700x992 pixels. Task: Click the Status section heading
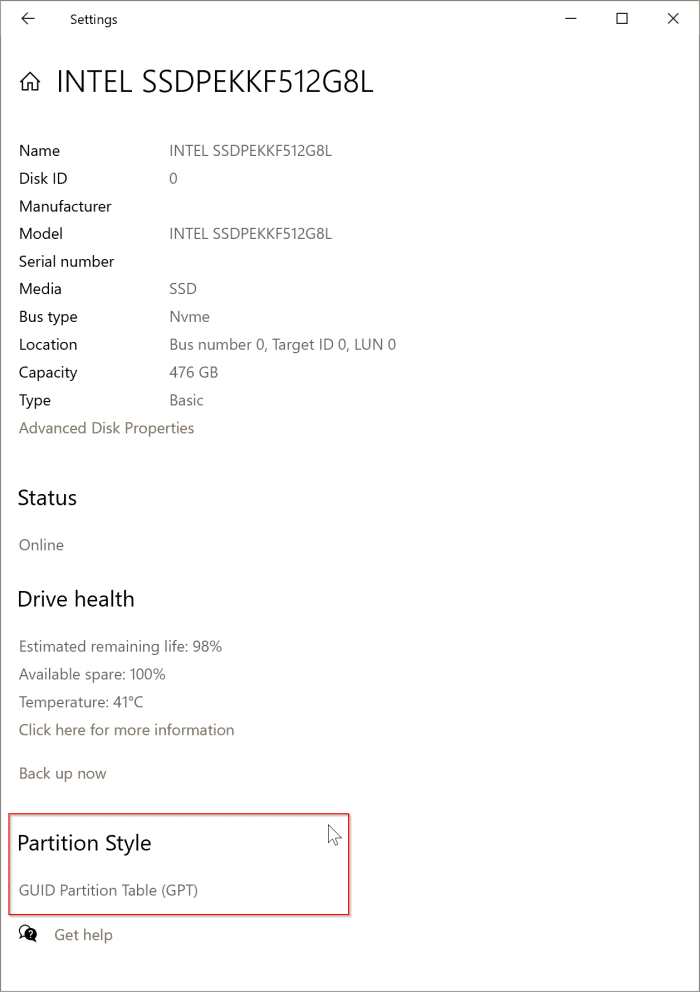click(x=46, y=497)
